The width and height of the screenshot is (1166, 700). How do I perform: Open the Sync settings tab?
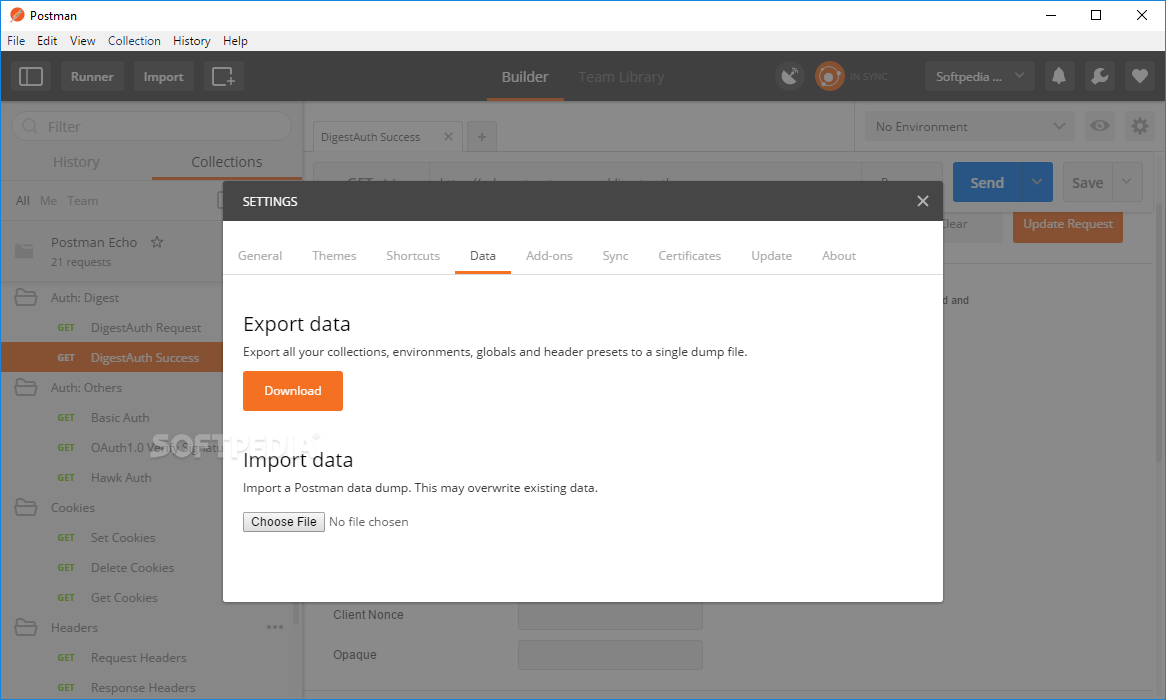(x=615, y=256)
